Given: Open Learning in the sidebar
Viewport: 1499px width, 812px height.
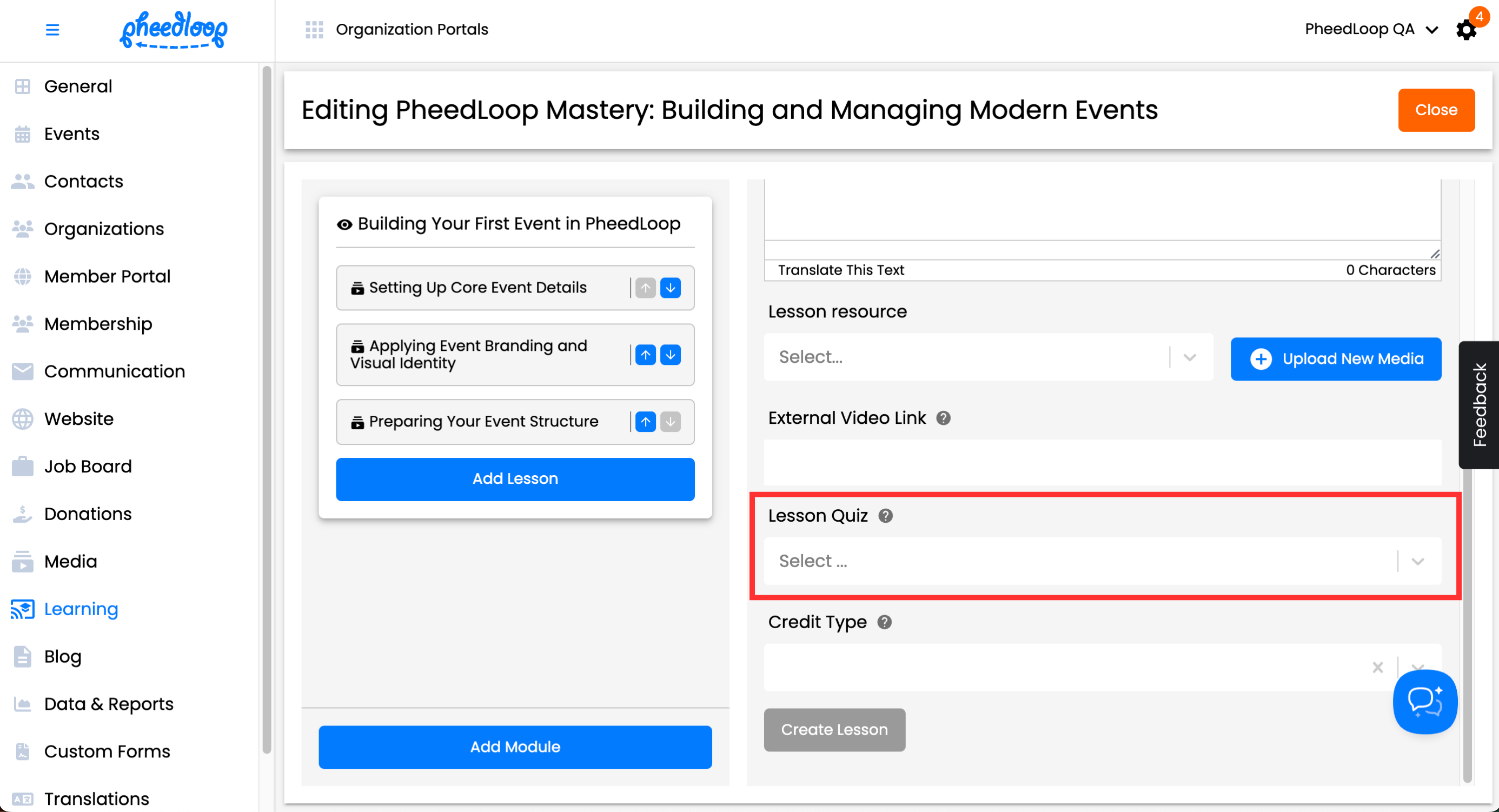Looking at the screenshot, I should pyautogui.click(x=81, y=609).
